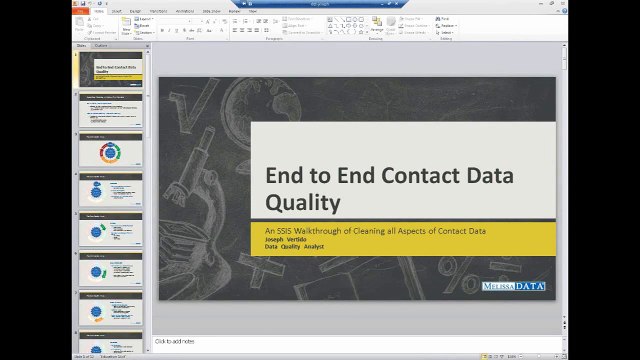The image size is (640, 360).
Task: Select slide 2 thumbnail
Action: click(111, 110)
